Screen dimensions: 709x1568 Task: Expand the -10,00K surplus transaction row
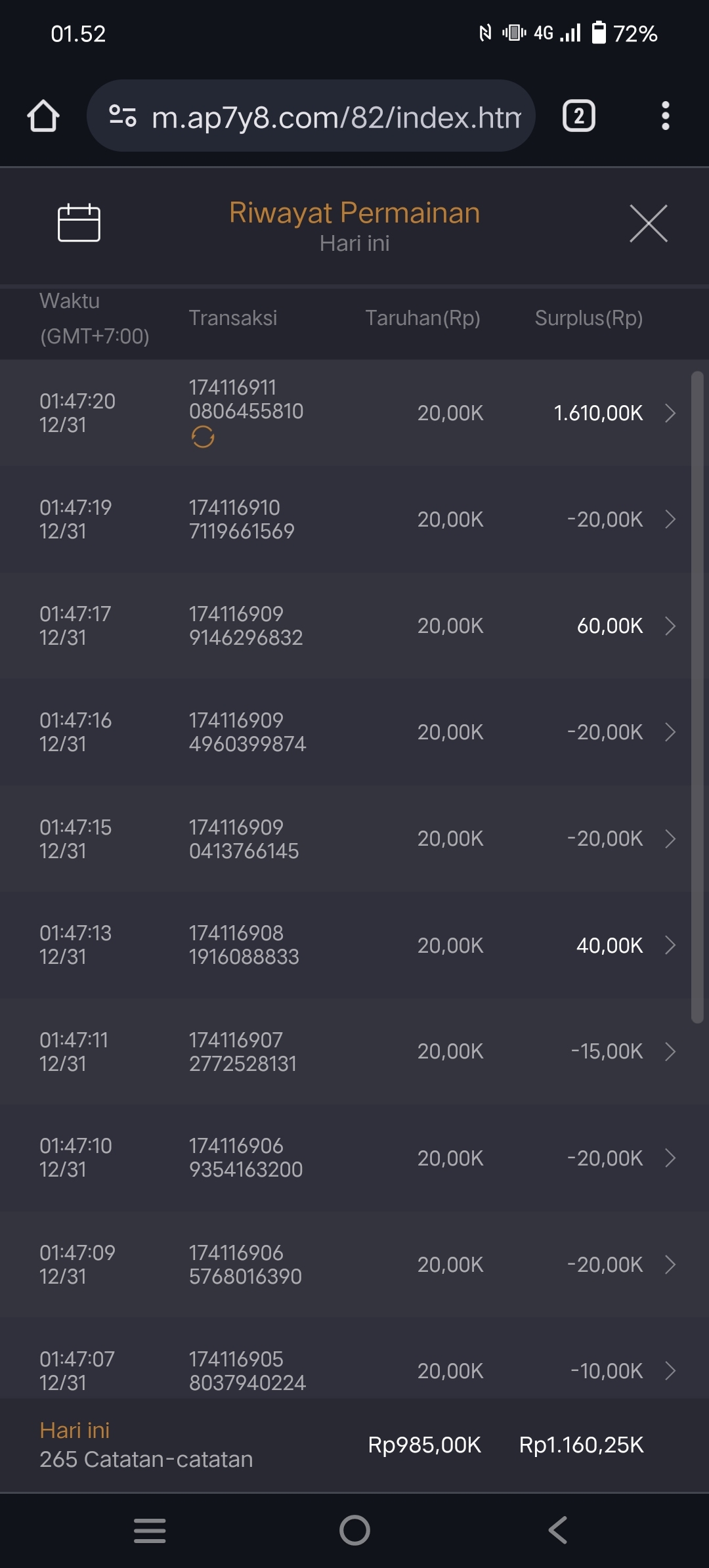point(670,1370)
